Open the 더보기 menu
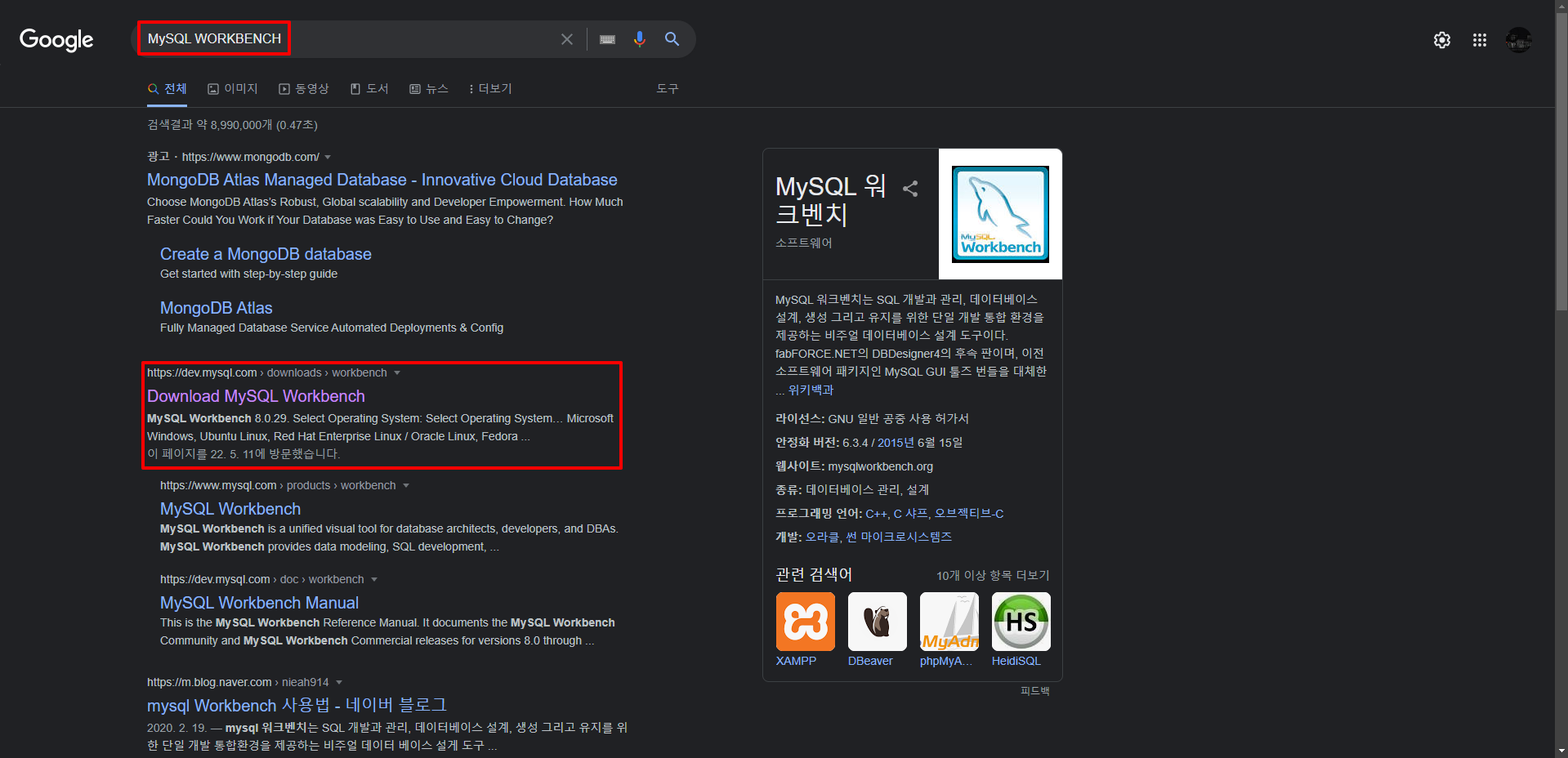 tap(490, 88)
